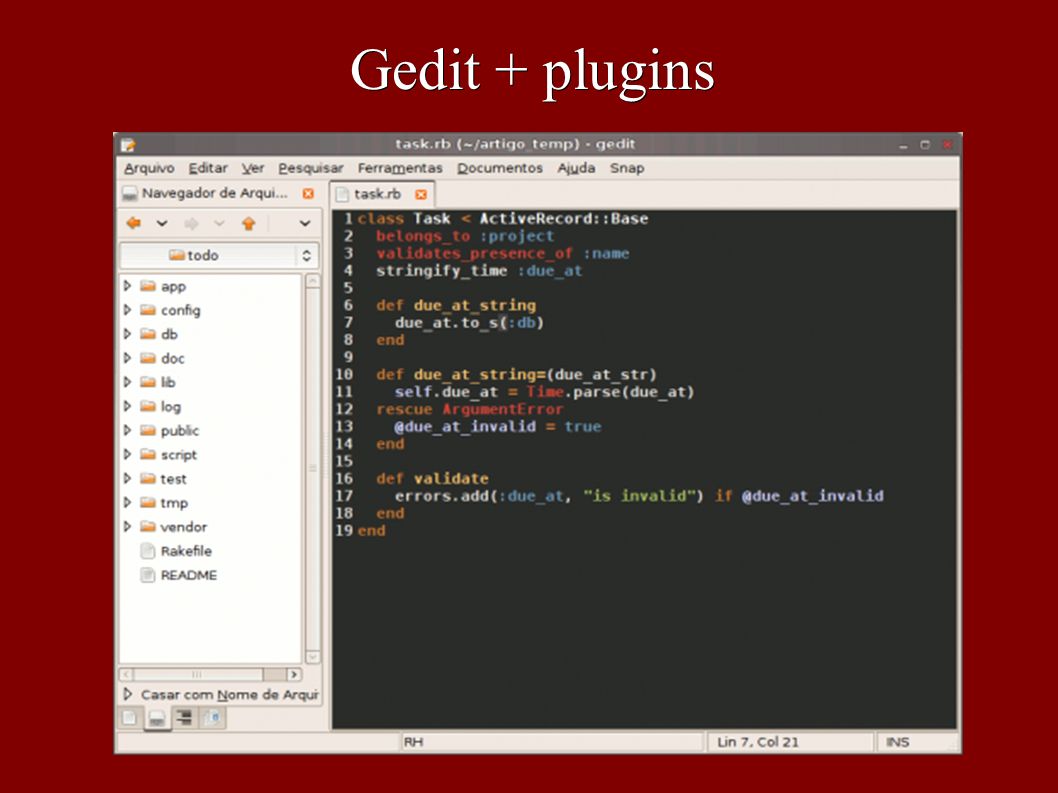This screenshot has height=793, width=1058.
Task: Show the fourth side panel tab icon
Action: (x=213, y=717)
